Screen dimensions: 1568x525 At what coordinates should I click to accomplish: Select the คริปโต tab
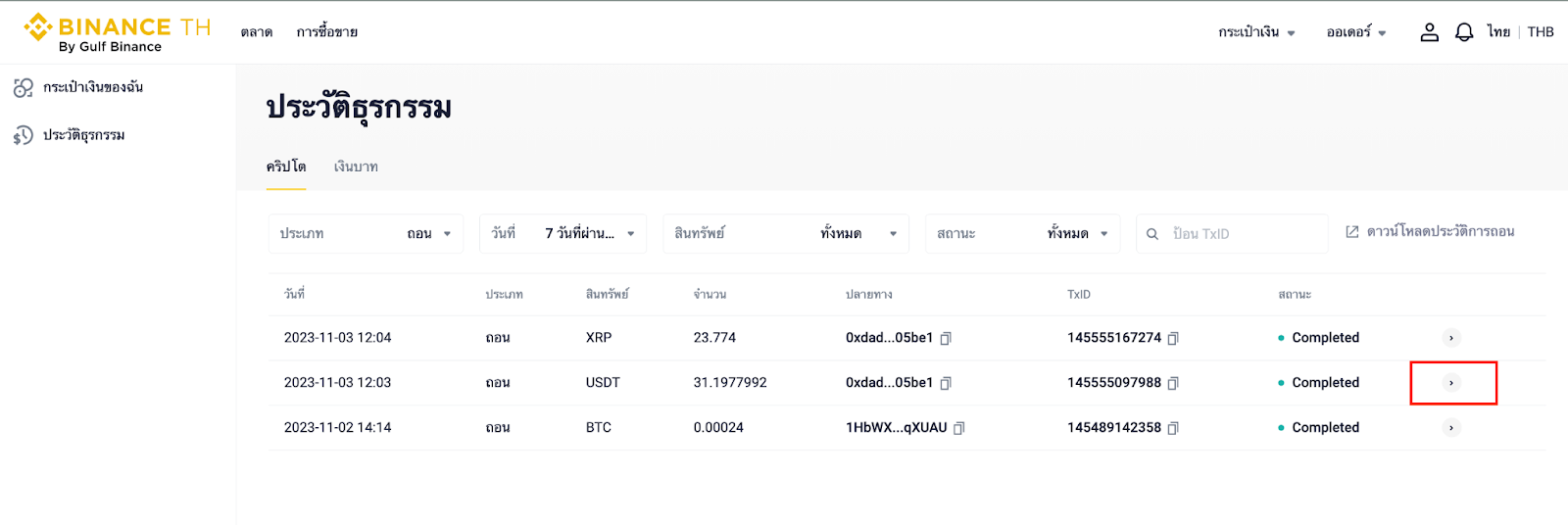click(x=286, y=167)
